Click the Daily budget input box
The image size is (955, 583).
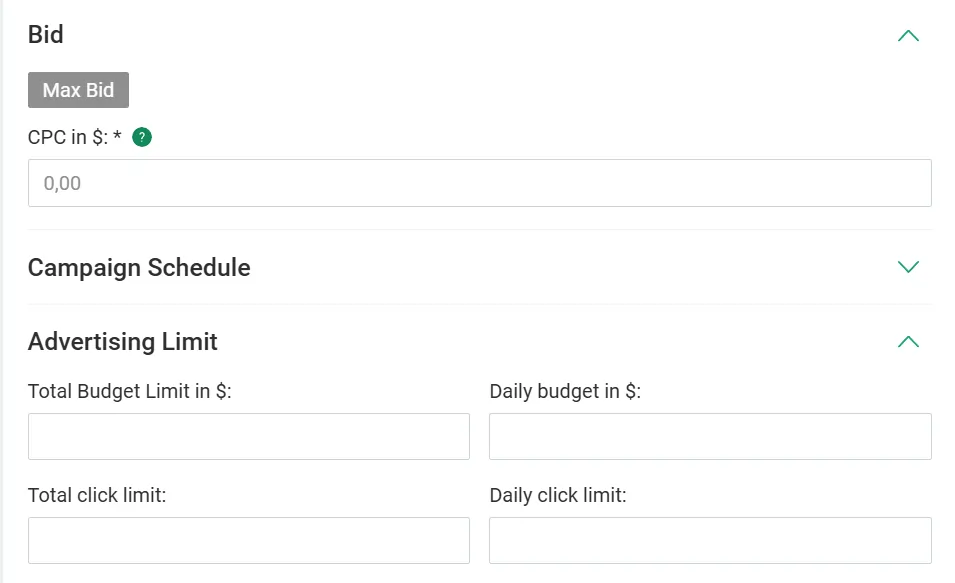pyautogui.click(x=710, y=436)
